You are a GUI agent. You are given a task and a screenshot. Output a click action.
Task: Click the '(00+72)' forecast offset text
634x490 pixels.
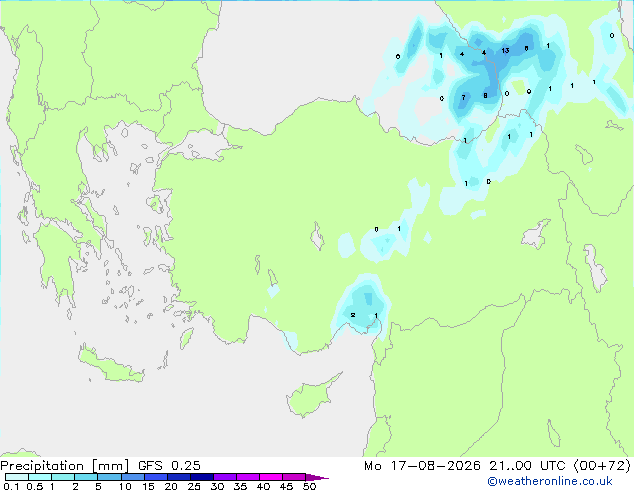click(x=602, y=466)
